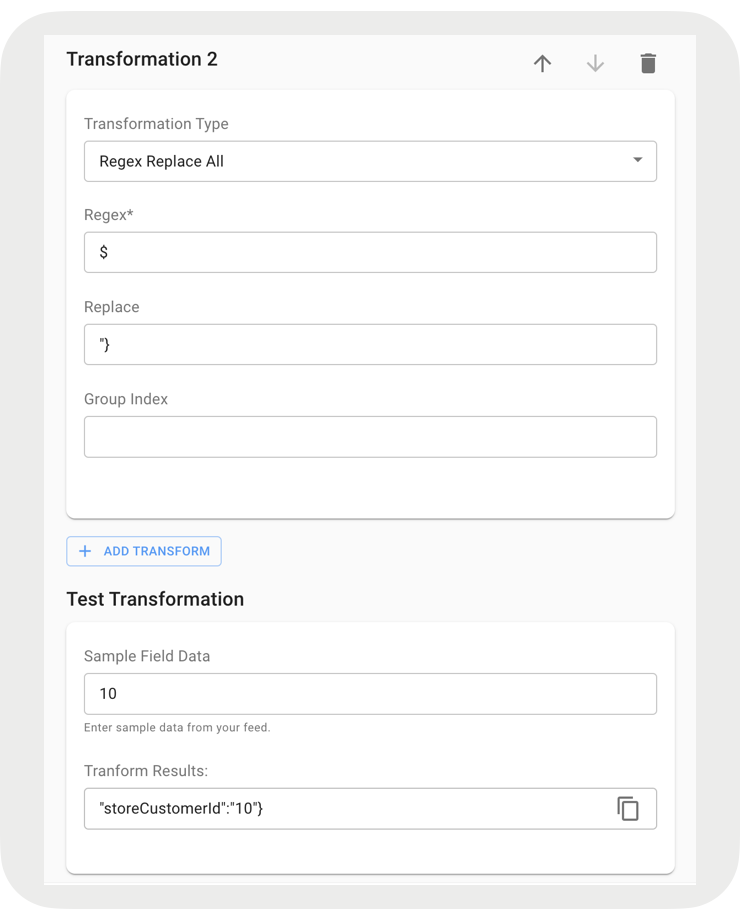Click the Regex* field label
This screenshot has height=912, width=748.
109,215
